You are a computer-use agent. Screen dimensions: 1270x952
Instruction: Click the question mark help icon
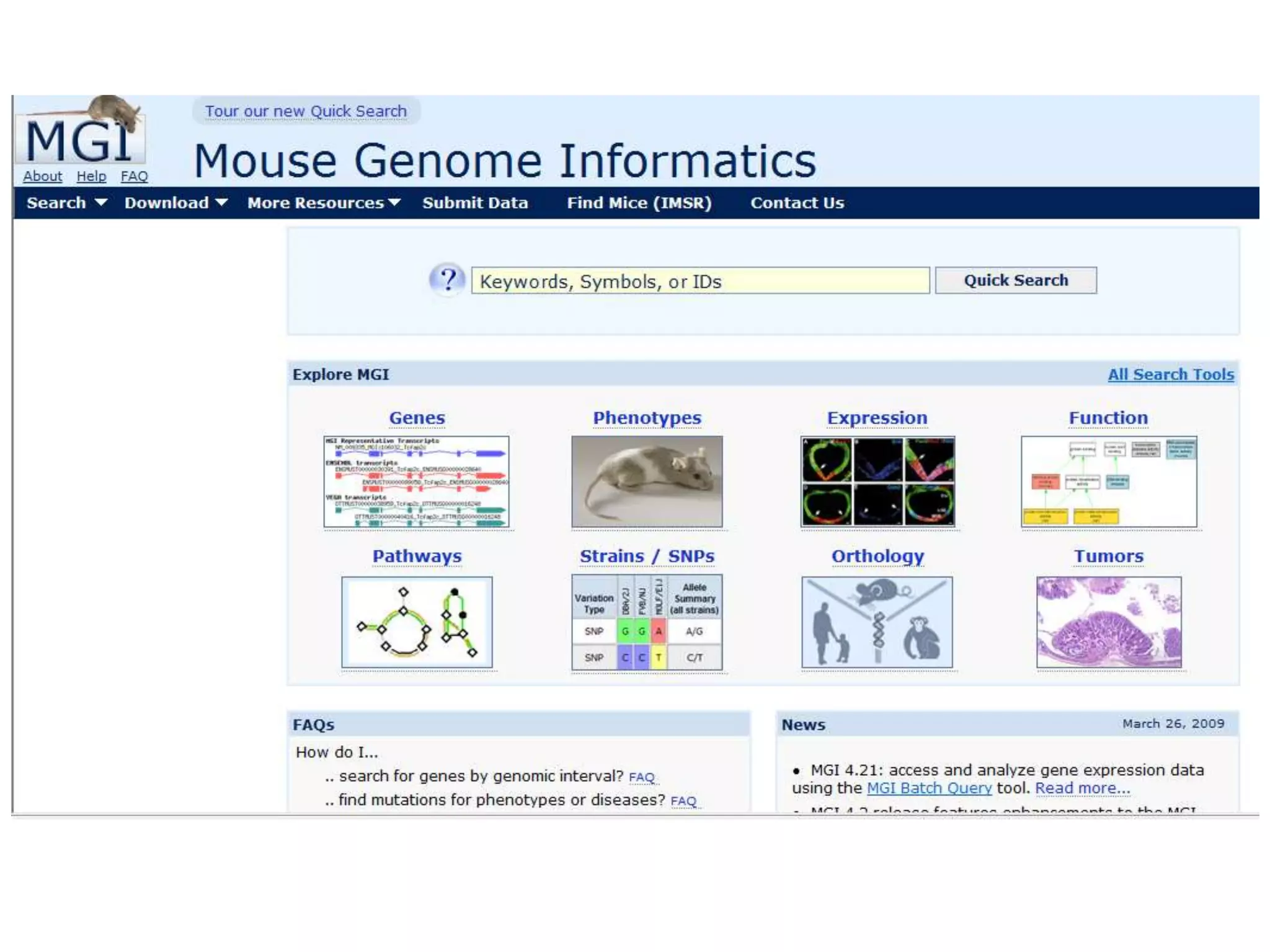pos(447,280)
